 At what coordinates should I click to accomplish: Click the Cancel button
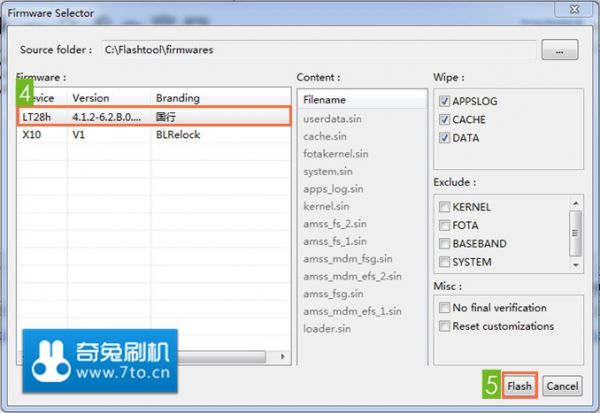(x=562, y=386)
